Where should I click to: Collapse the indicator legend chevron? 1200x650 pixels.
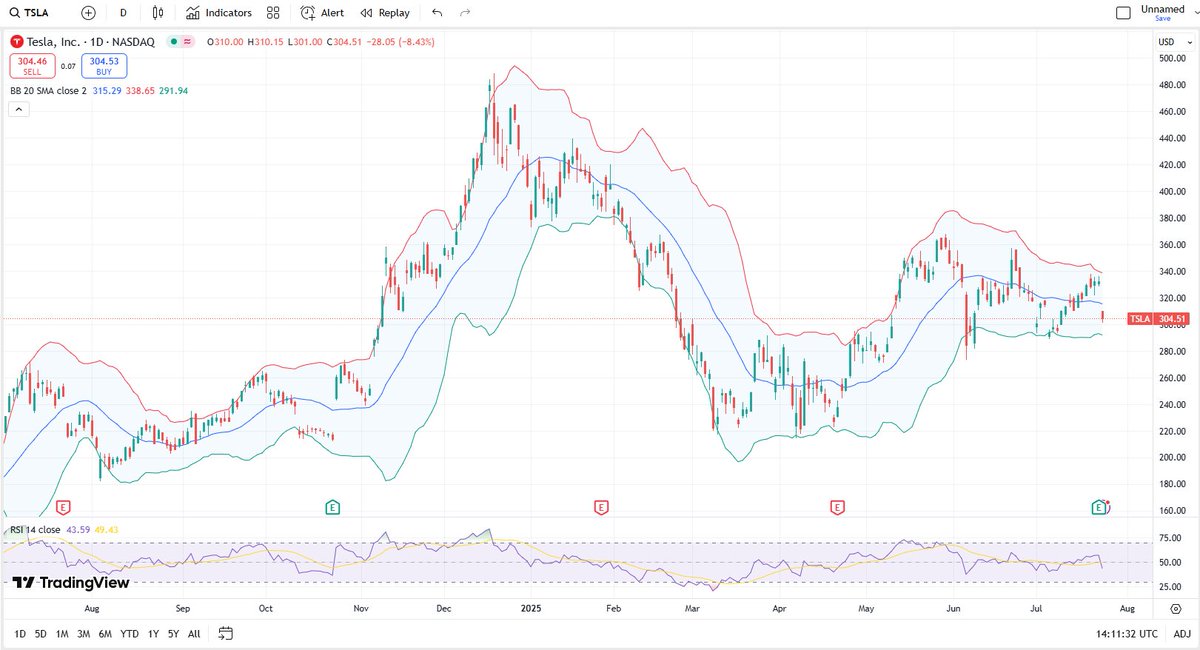(x=18, y=109)
